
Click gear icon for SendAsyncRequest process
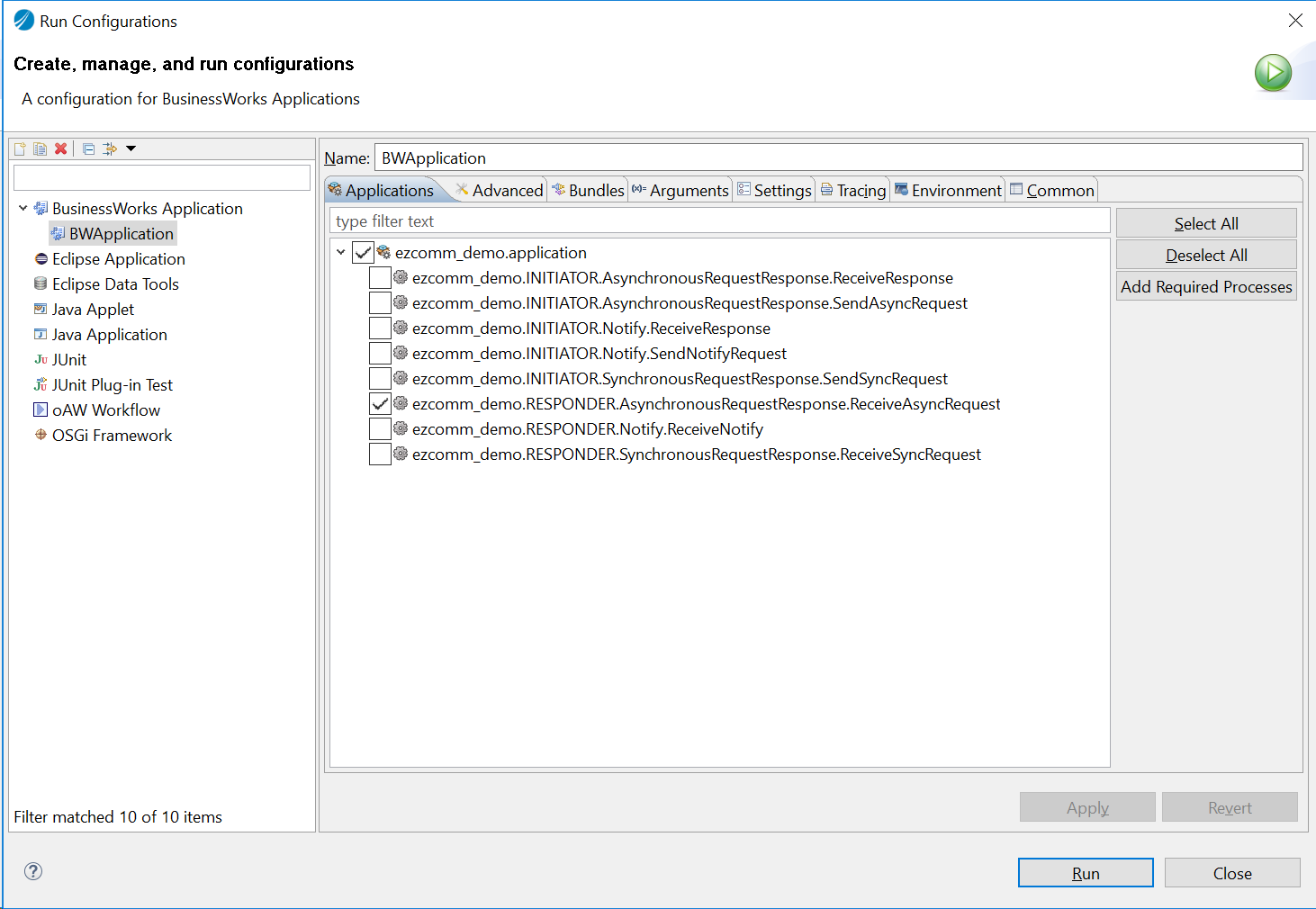[401, 303]
